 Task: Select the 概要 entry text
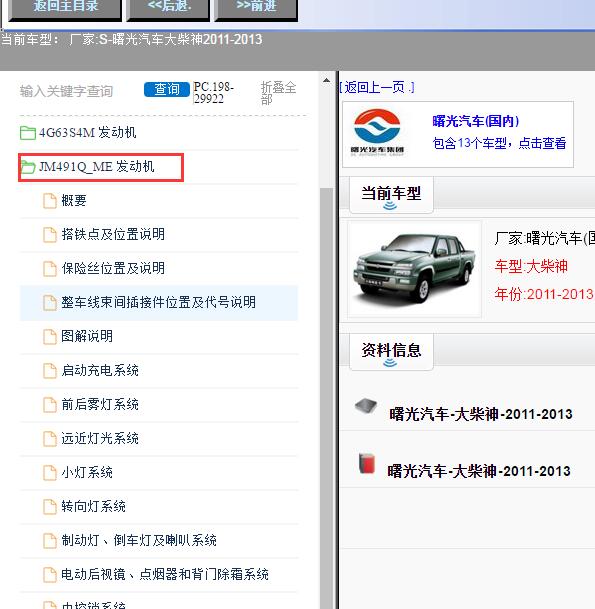click(x=74, y=201)
